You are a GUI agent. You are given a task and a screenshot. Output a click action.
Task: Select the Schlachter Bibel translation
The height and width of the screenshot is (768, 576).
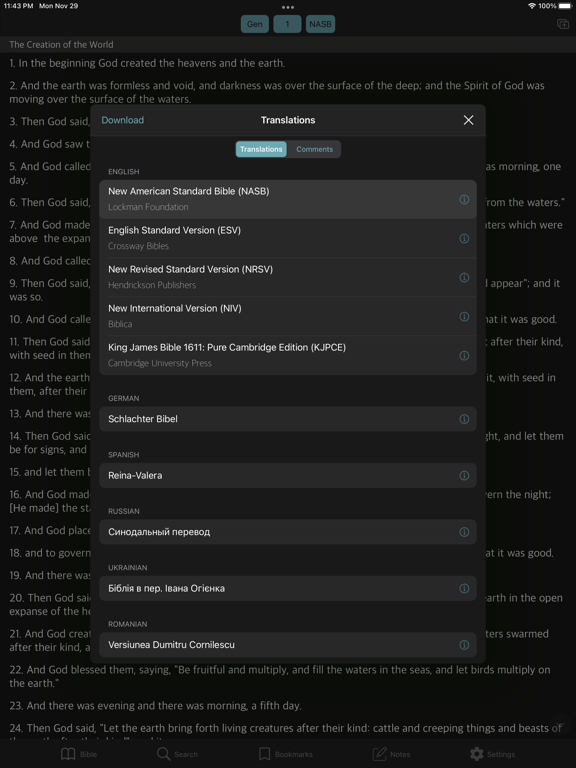click(x=288, y=419)
